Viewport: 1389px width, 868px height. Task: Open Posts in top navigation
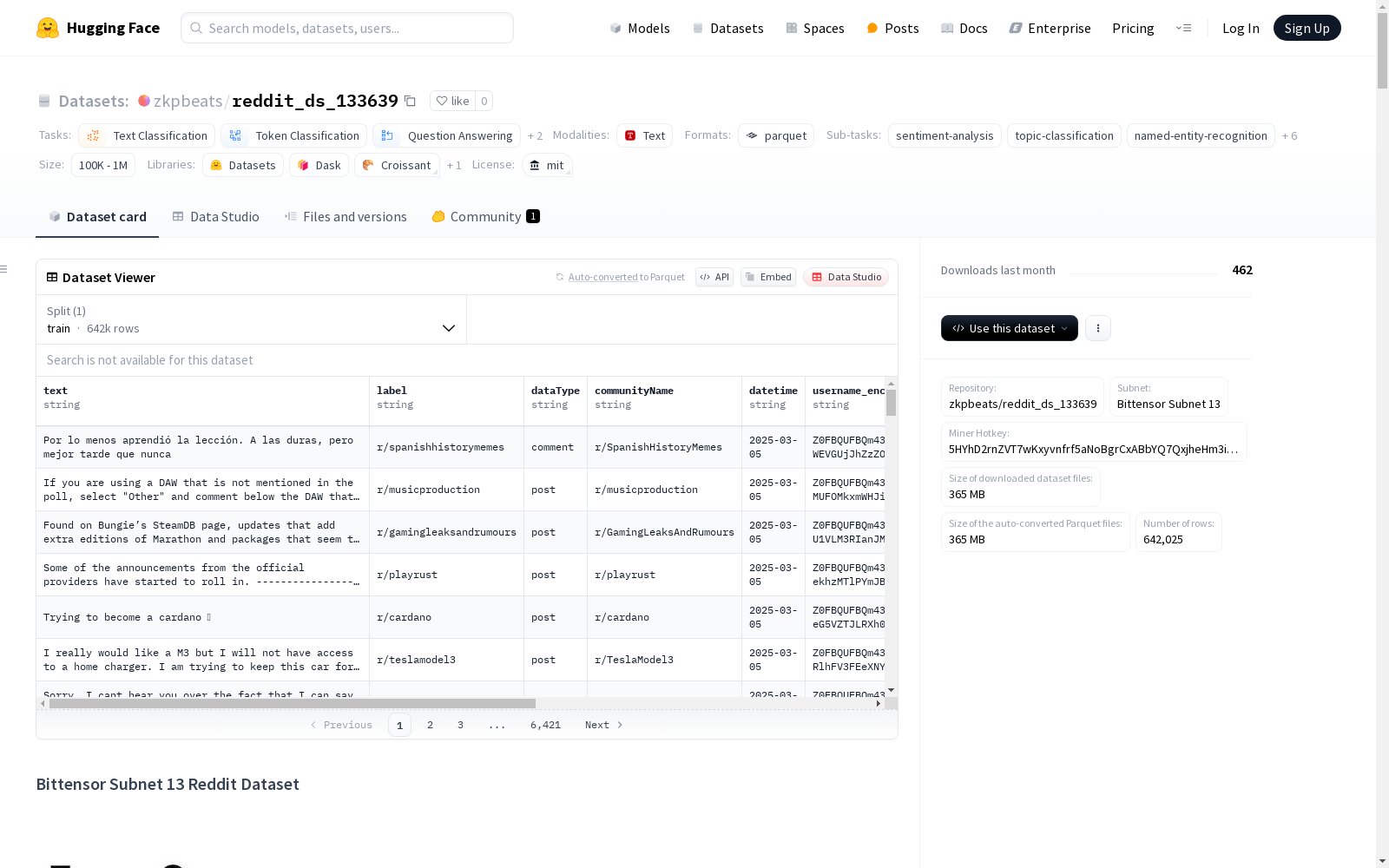892,28
